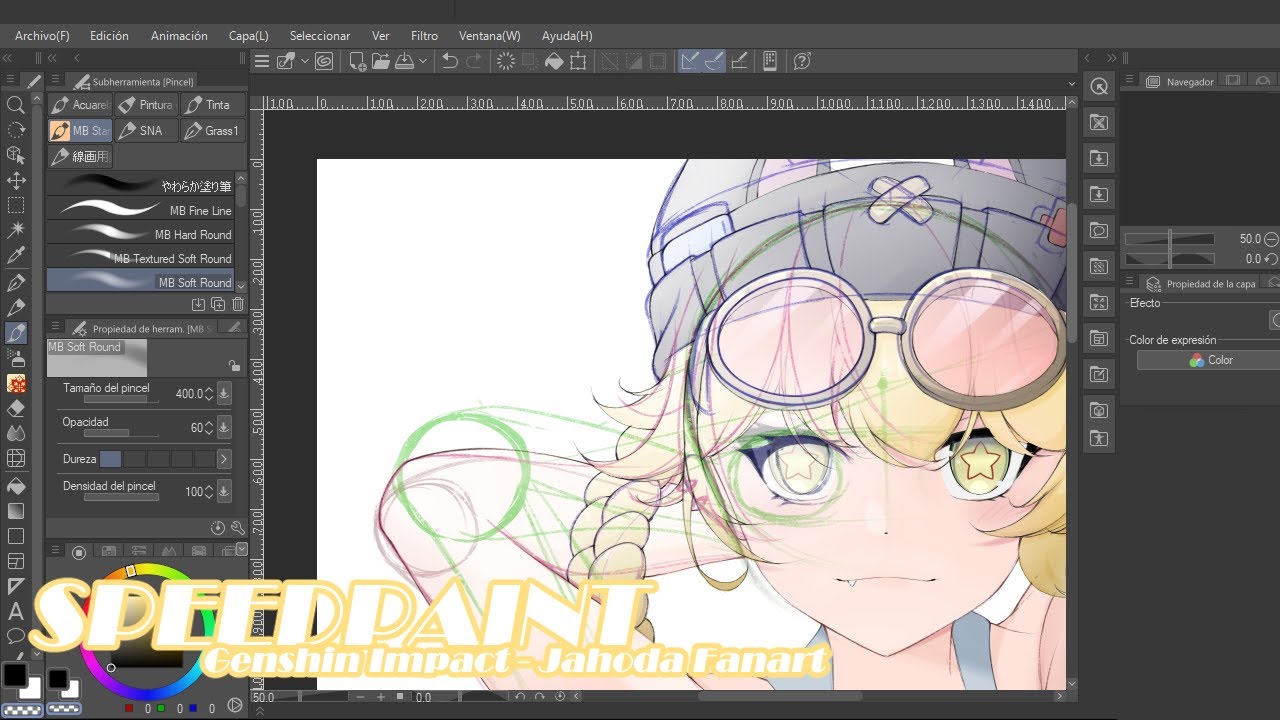Delete sub tool with trash icon
The height and width of the screenshot is (720, 1280).
[238, 304]
